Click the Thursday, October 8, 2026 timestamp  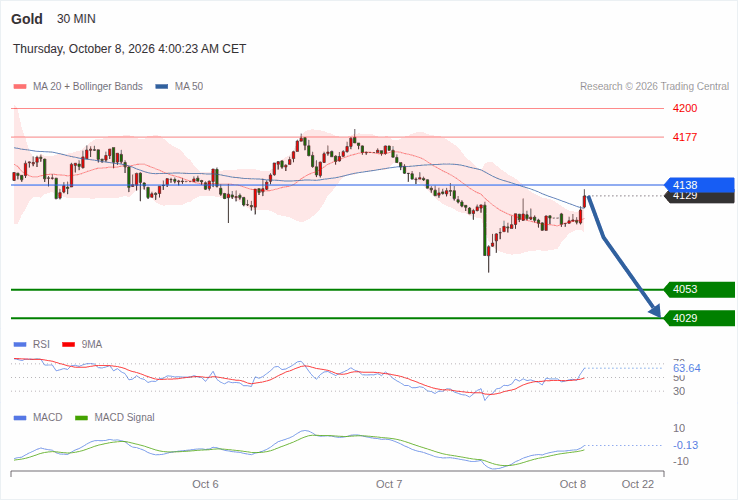tap(129, 49)
